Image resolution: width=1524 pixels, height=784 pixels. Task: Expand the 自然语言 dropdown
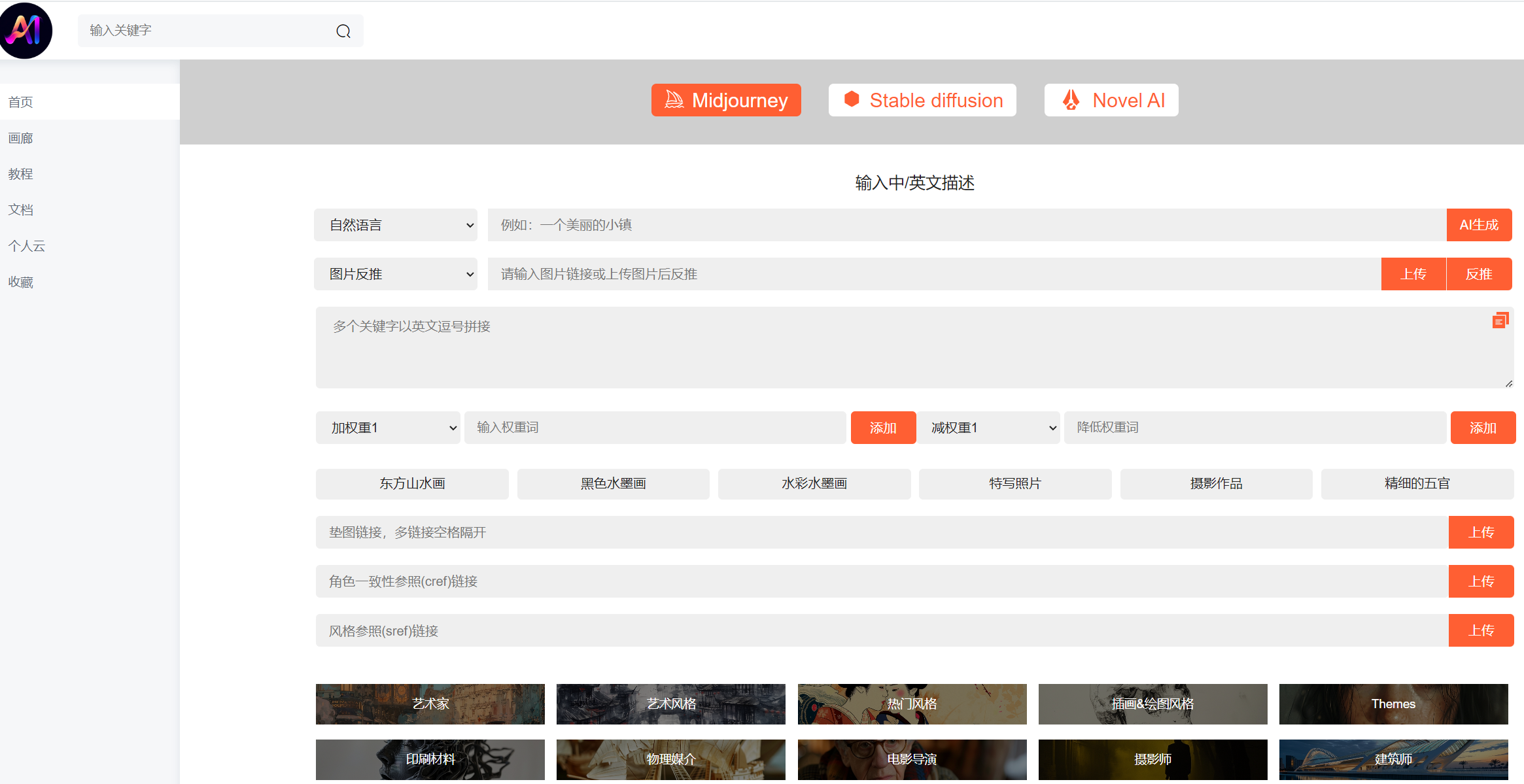396,225
